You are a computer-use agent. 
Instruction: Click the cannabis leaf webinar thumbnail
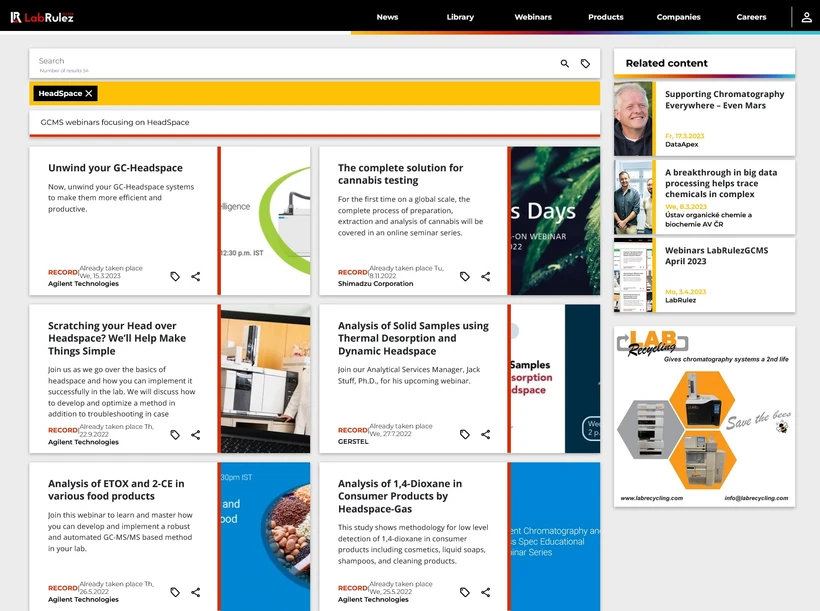555,221
